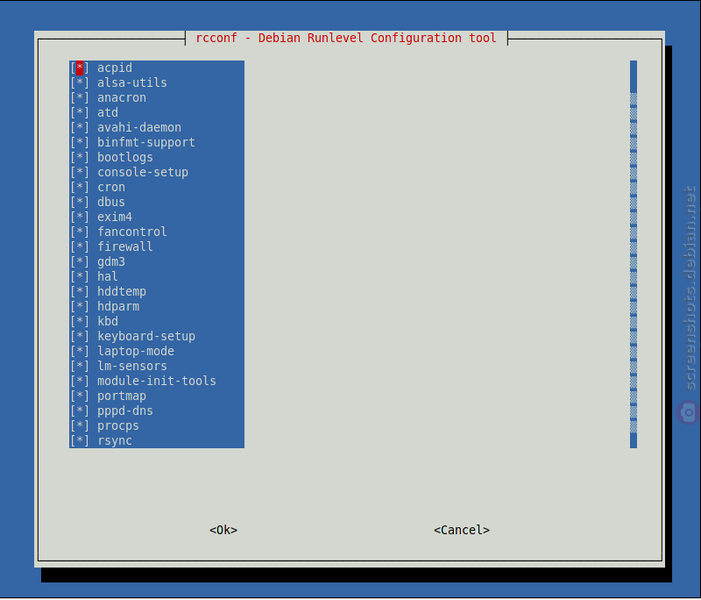The width and height of the screenshot is (701, 600).
Task: Select the lm-sensors label
Action: (132, 366)
